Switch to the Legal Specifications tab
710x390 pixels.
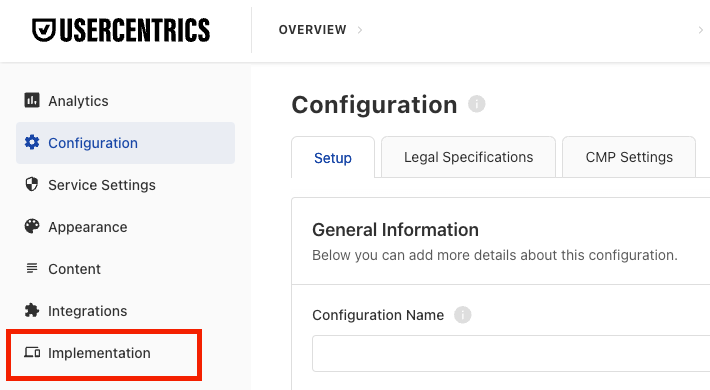click(x=468, y=157)
